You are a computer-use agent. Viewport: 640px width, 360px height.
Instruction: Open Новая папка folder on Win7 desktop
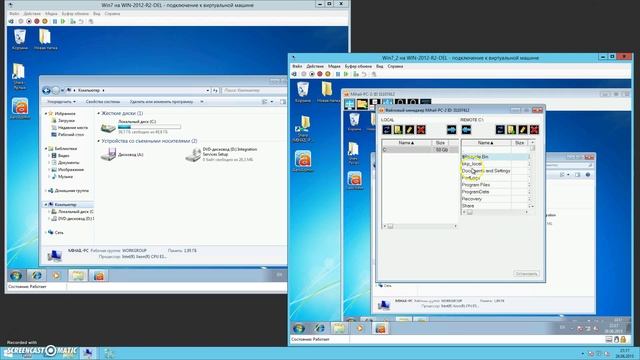click(x=45, y=40)
